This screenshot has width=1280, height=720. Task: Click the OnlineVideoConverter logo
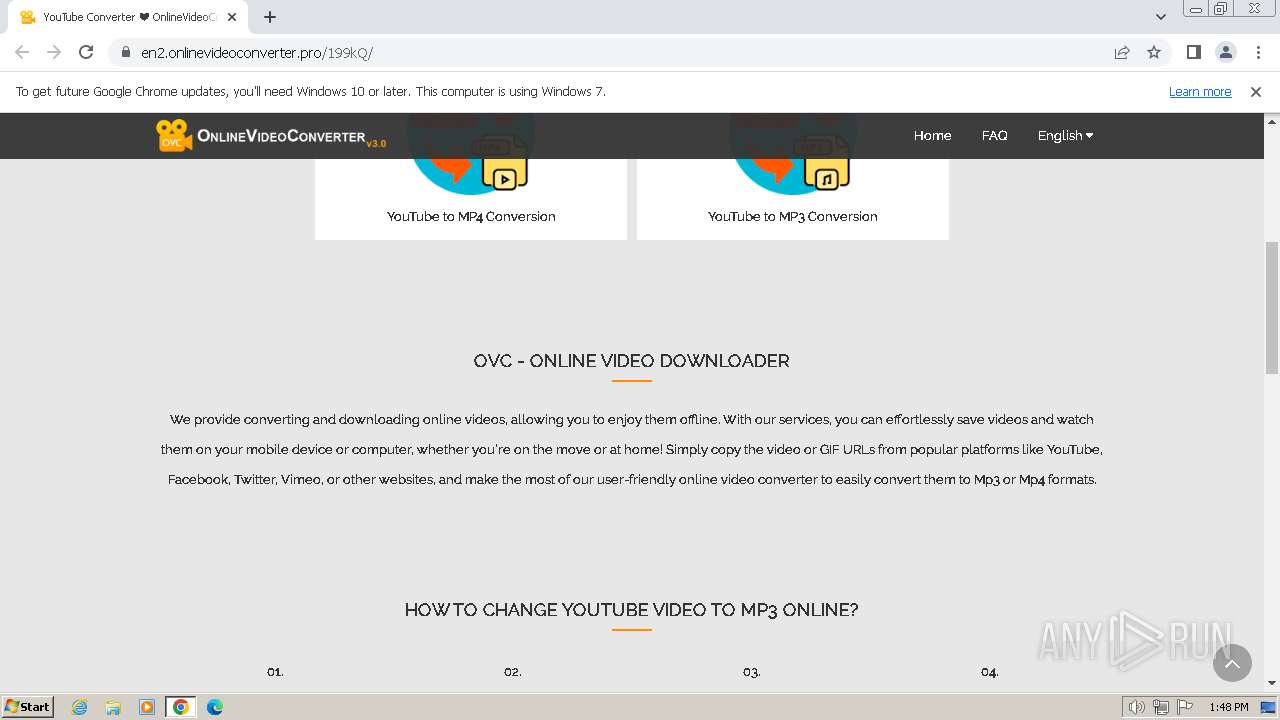(271, 136)
